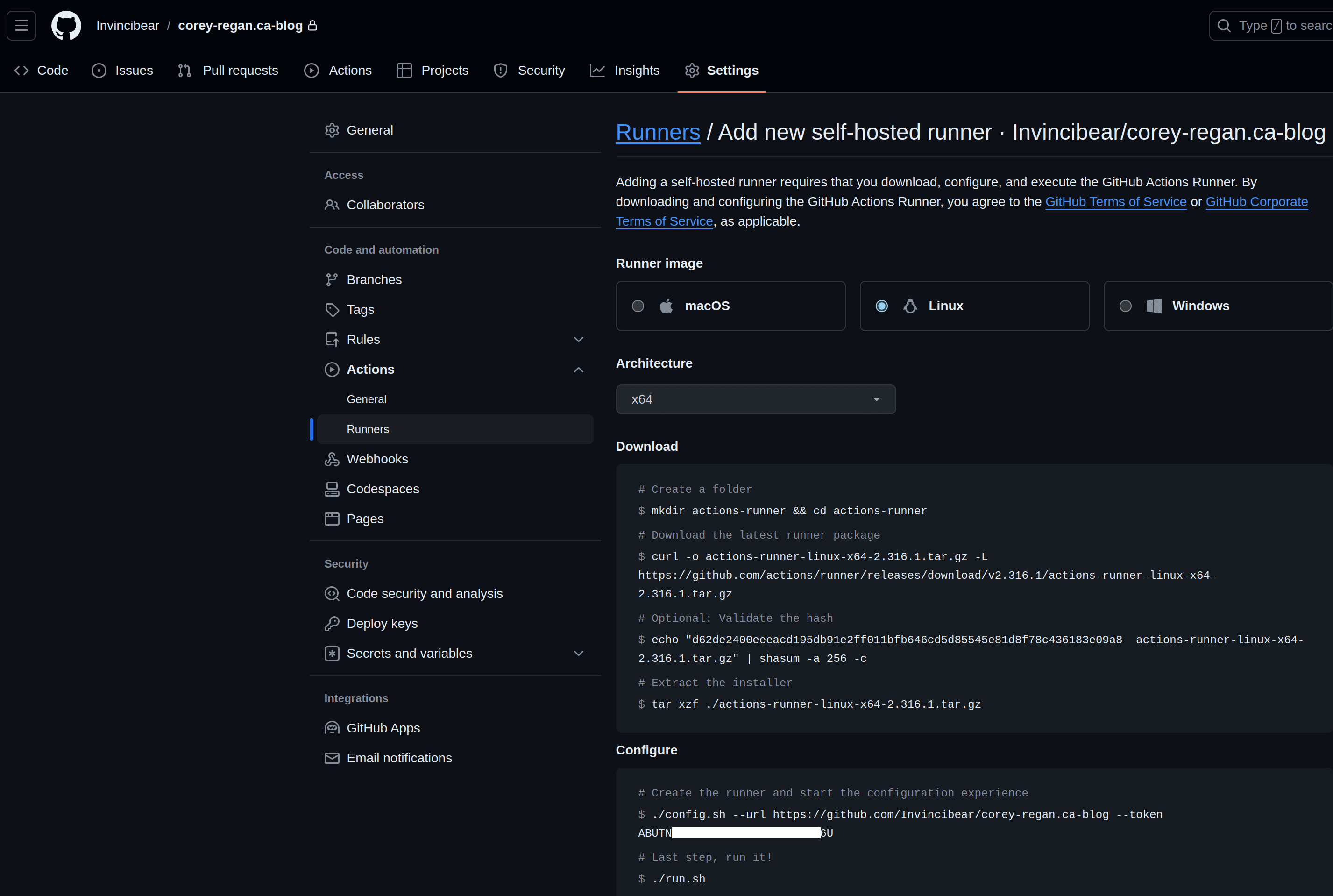Open Actions General settings subitem

coord(366,399)
